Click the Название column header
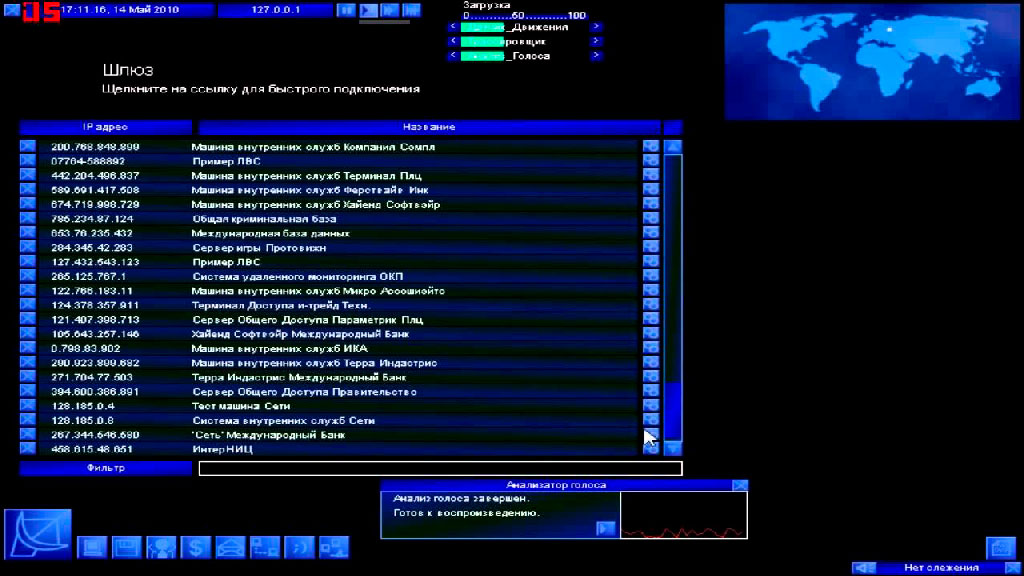The height and width of the screenshot is (576, 1024). [x=429, y=127]
